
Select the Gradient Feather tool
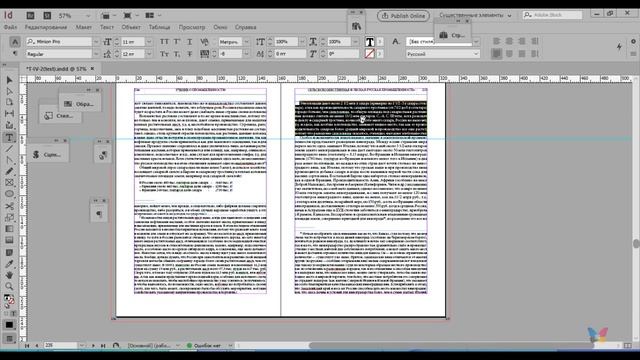pyautogui.click(x=9, y=240)
